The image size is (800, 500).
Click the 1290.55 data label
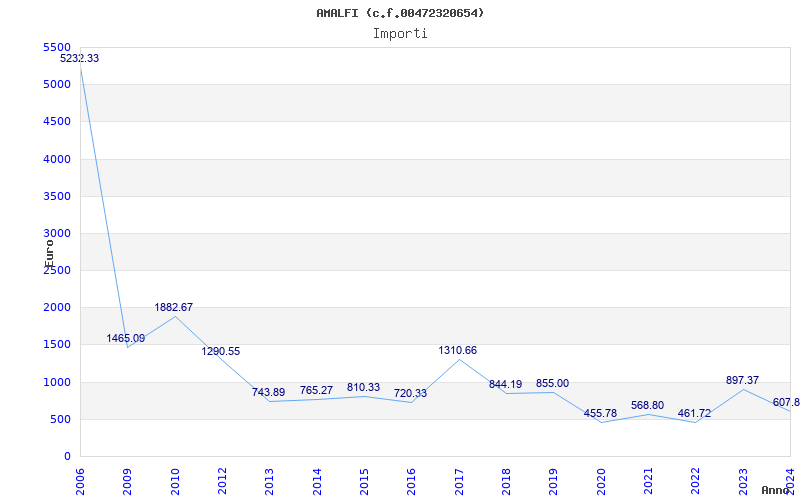(x=221, y=351)
